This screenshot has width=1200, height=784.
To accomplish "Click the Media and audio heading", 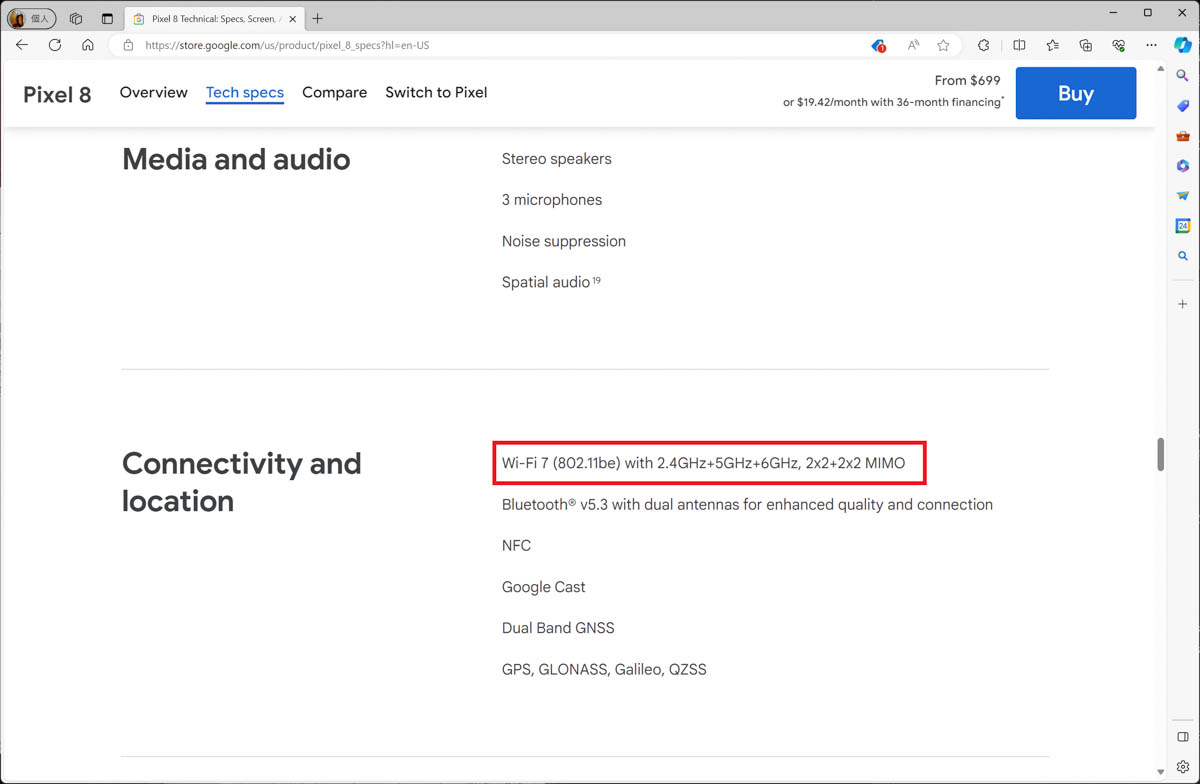I will 236,159.
